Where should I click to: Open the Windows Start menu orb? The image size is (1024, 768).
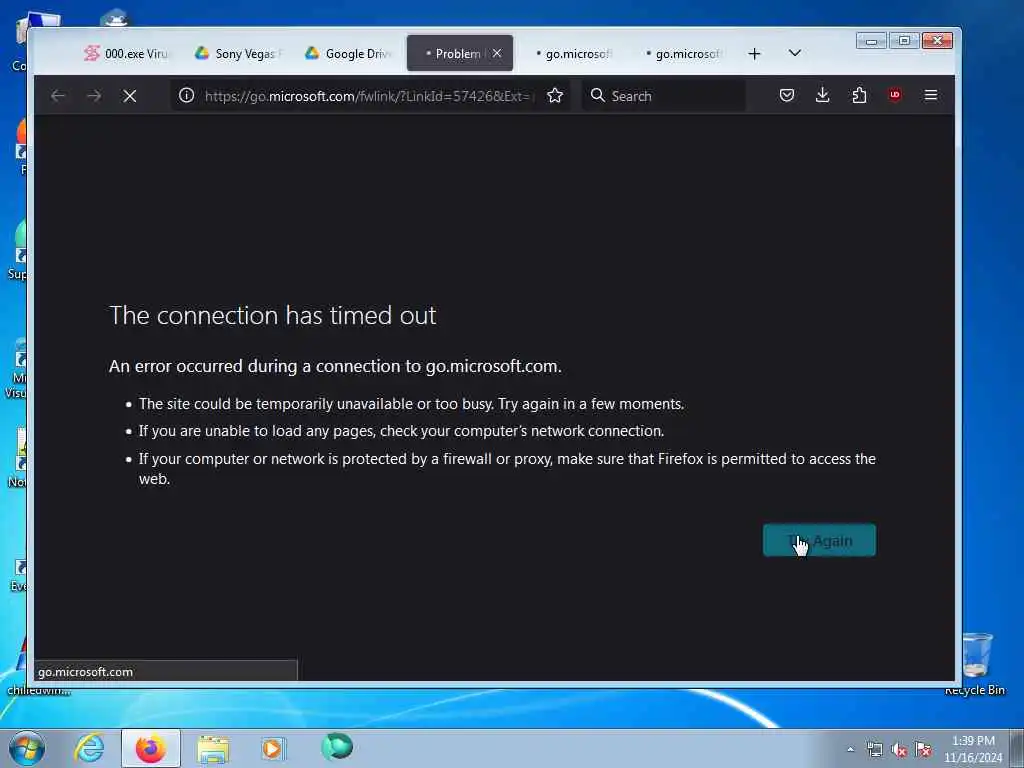pos(27,748)
